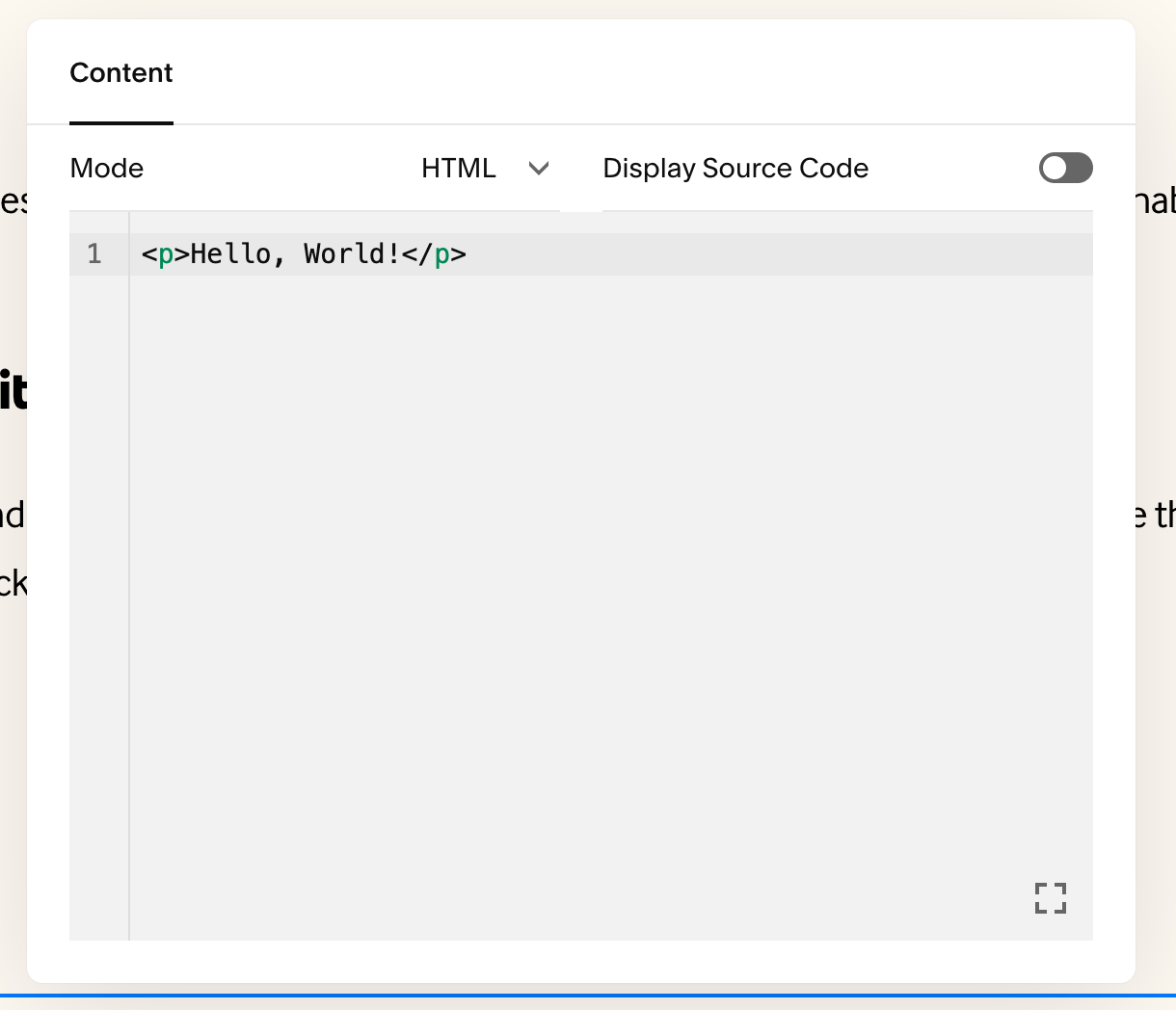Click the Display Source Code label
The height and width of the screenshot is (1010, 1176).
tap(735, 169)
